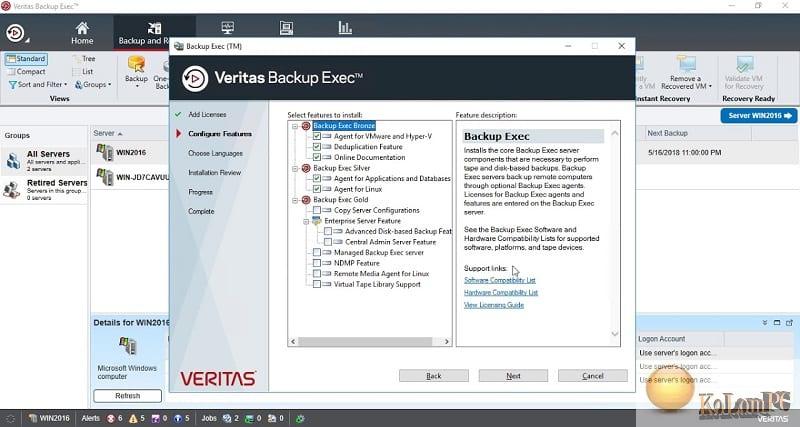This screenshot has width=800, height=427.
Task: Click Refresh in details pane
Action: coord(128,396)
